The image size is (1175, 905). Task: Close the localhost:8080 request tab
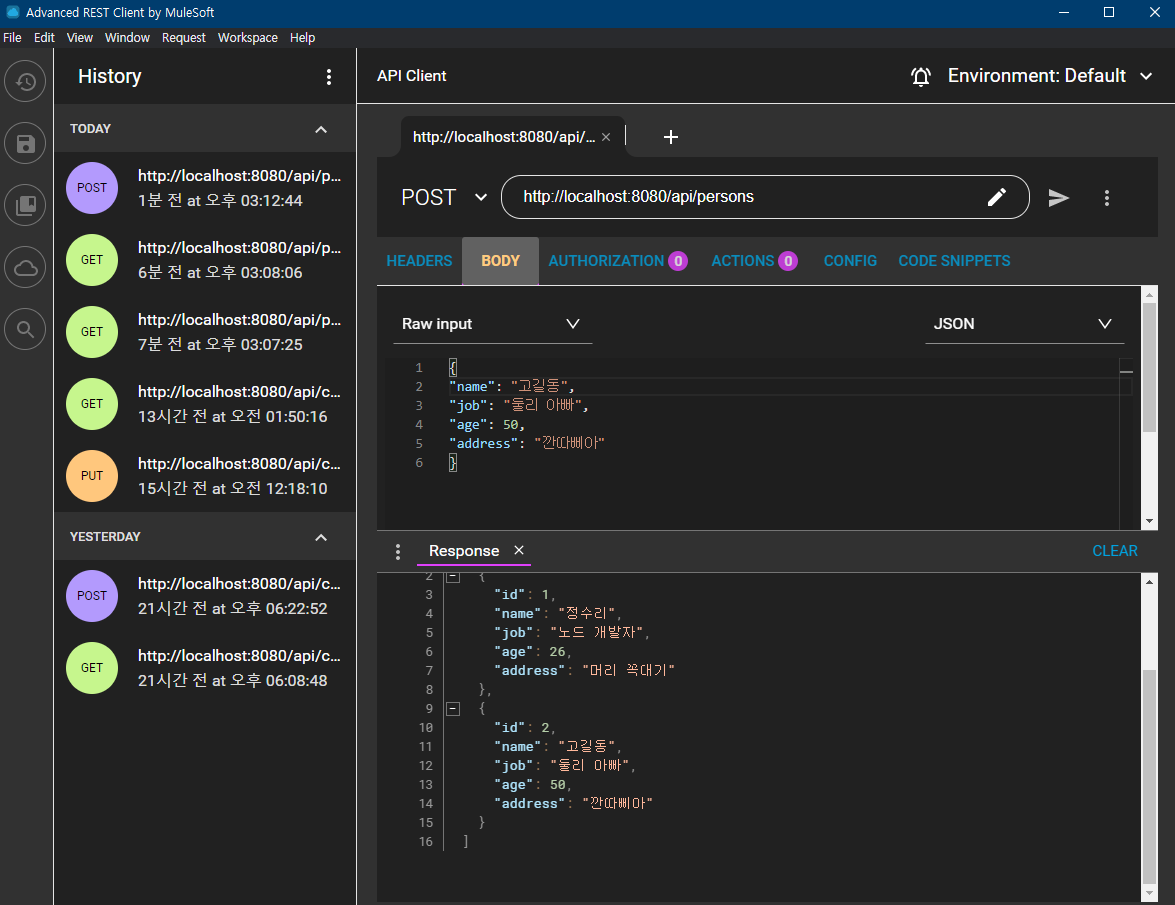pos(606,137)
